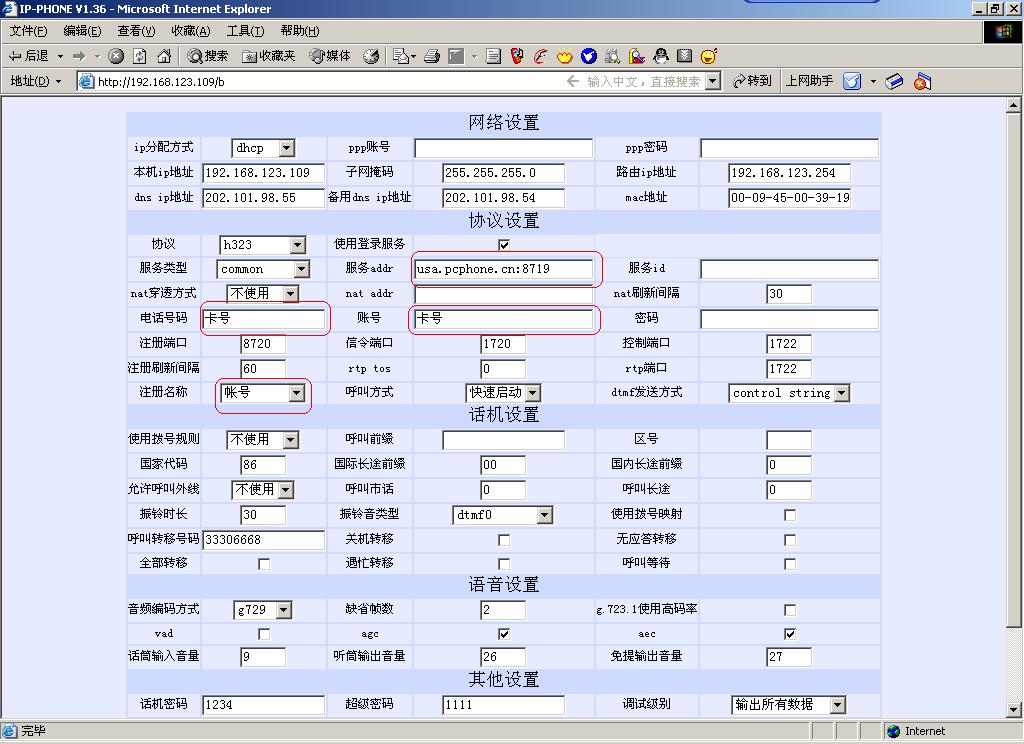The height and width of the screenshot is (744, 1024).
Task: Click the Windows logo throbber icon
Action: click(1002, 31)
